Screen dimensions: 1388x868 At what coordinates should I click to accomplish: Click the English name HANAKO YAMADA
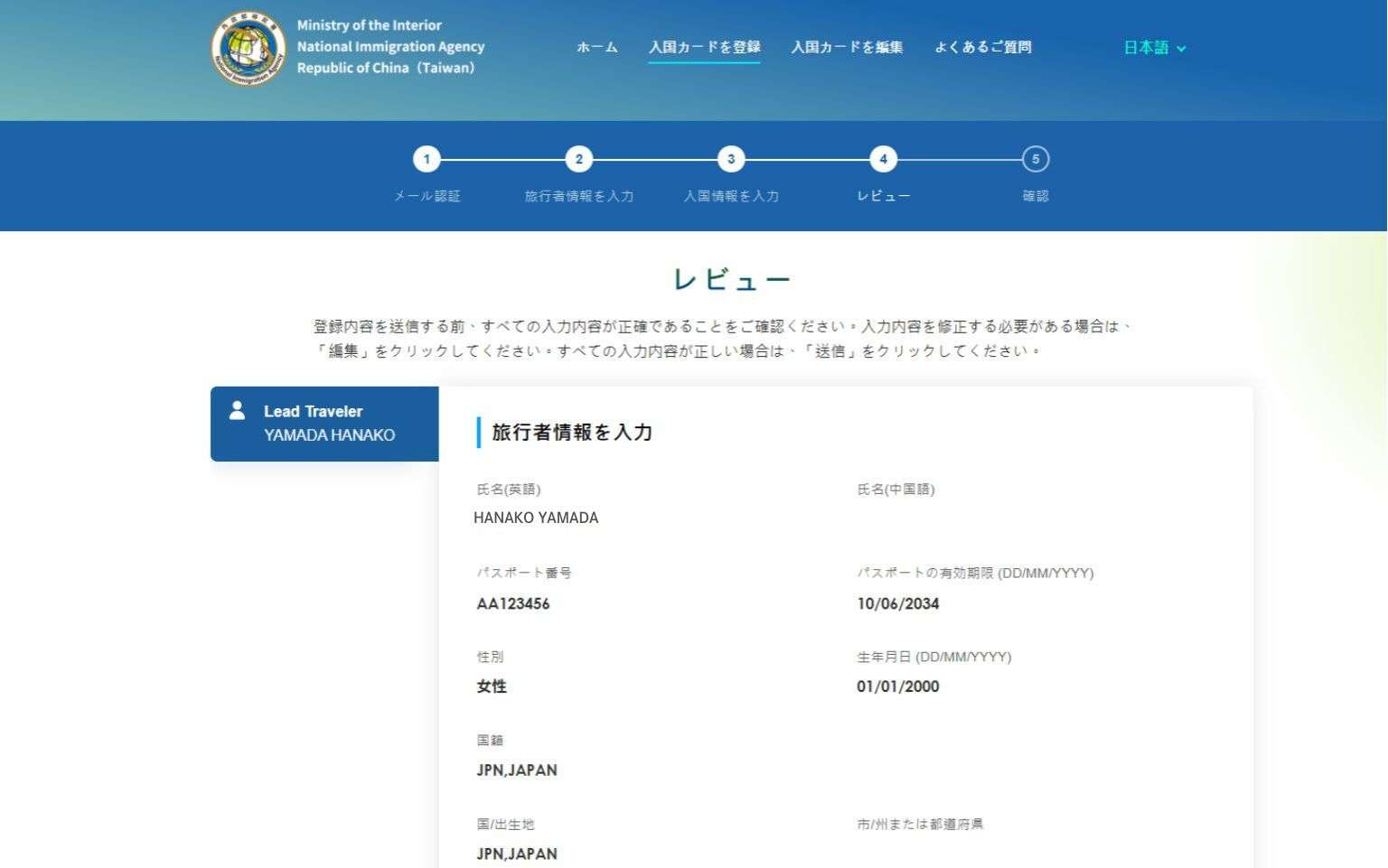536,518
